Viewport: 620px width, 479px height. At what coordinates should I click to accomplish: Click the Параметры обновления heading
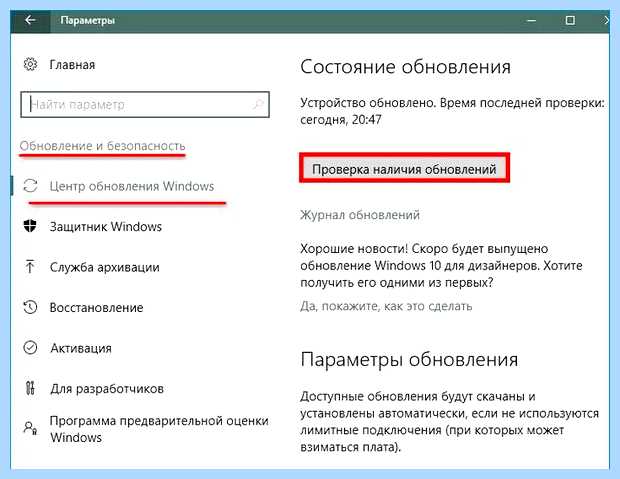tap(409, 360)
